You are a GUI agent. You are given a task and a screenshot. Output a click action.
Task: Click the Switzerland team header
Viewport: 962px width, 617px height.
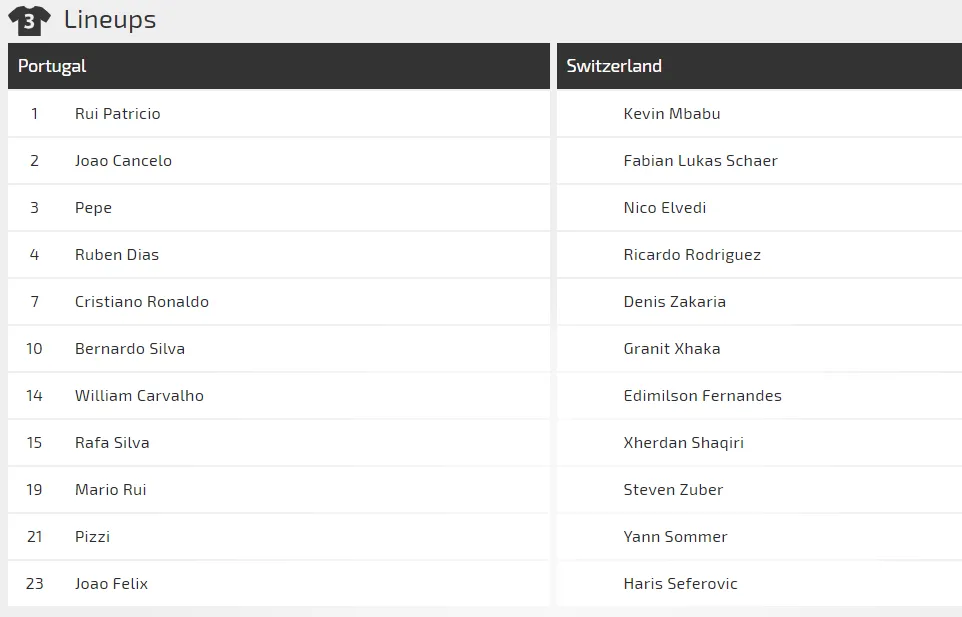tap(614, 66)
